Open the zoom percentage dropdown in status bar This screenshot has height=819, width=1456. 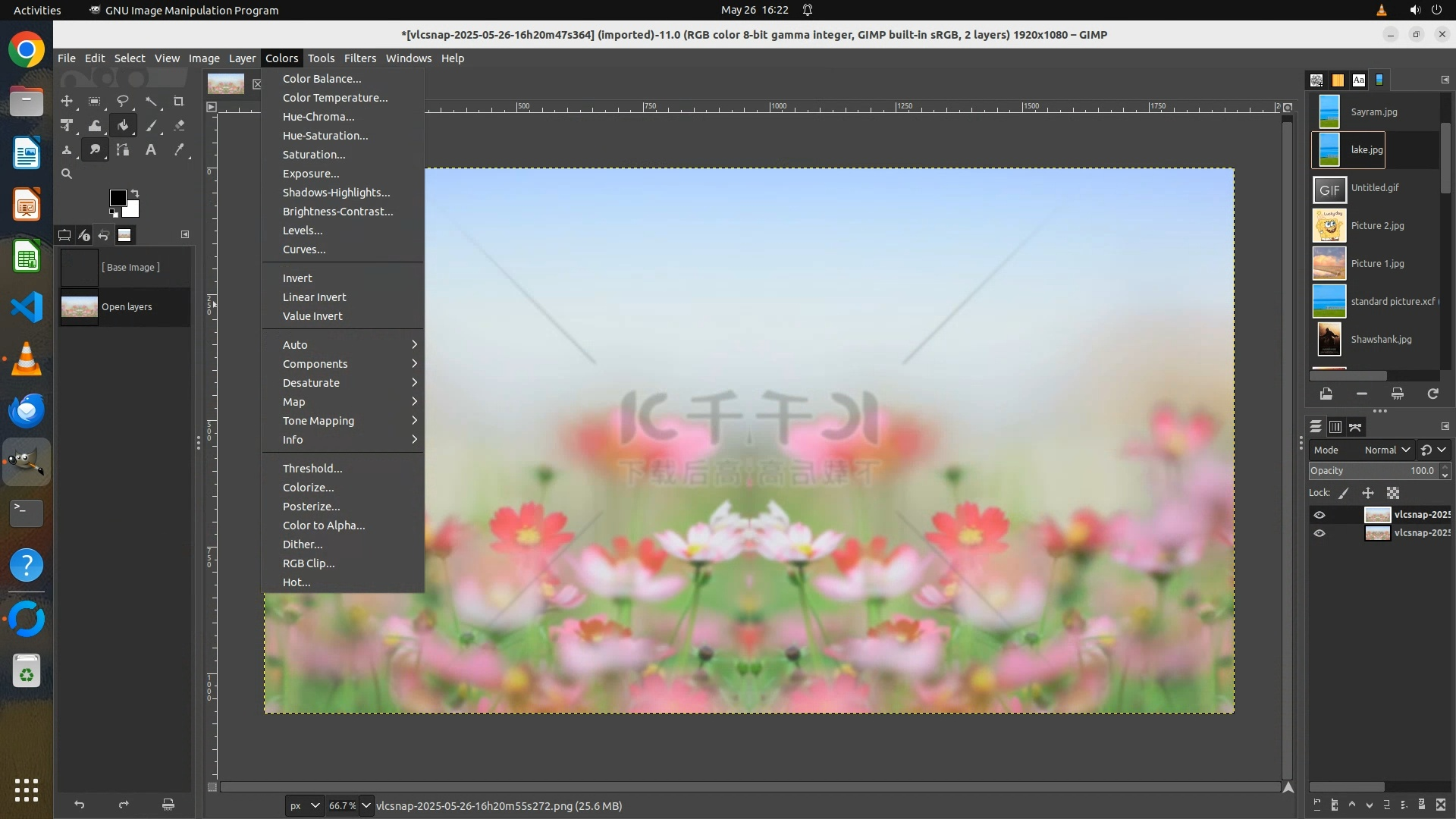pyautogui.click(x=366, y=805)
